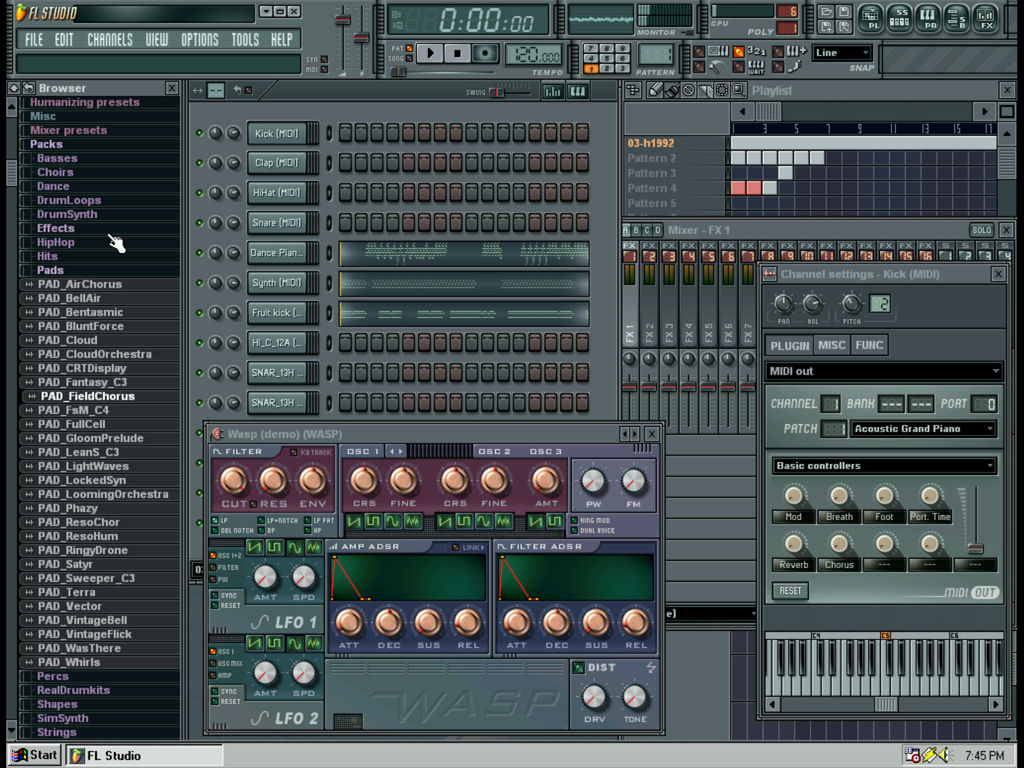
Task: Show the sample browser with SB button
Action: 957,18
